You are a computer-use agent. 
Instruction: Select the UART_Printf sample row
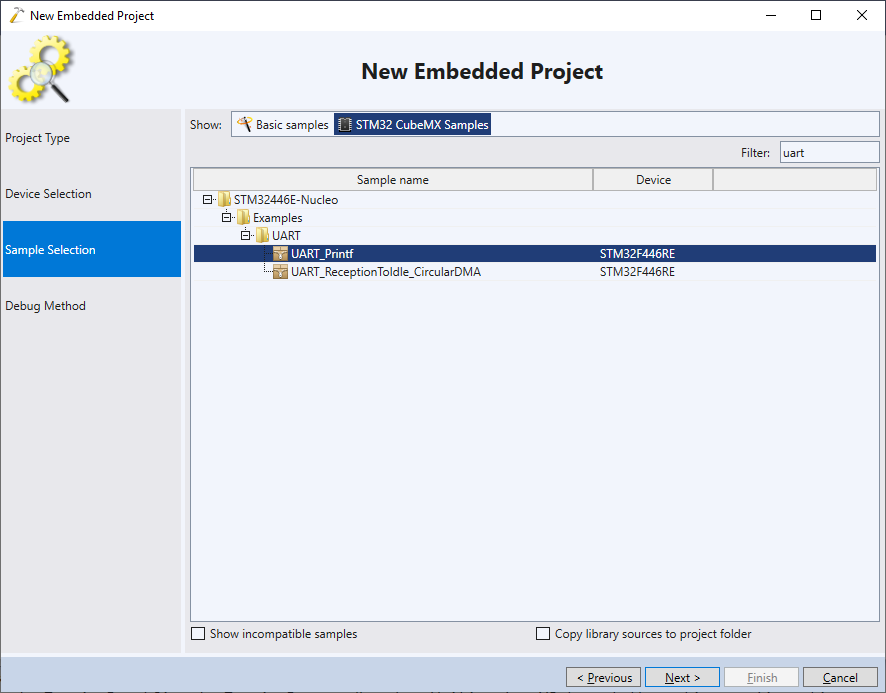535,254
